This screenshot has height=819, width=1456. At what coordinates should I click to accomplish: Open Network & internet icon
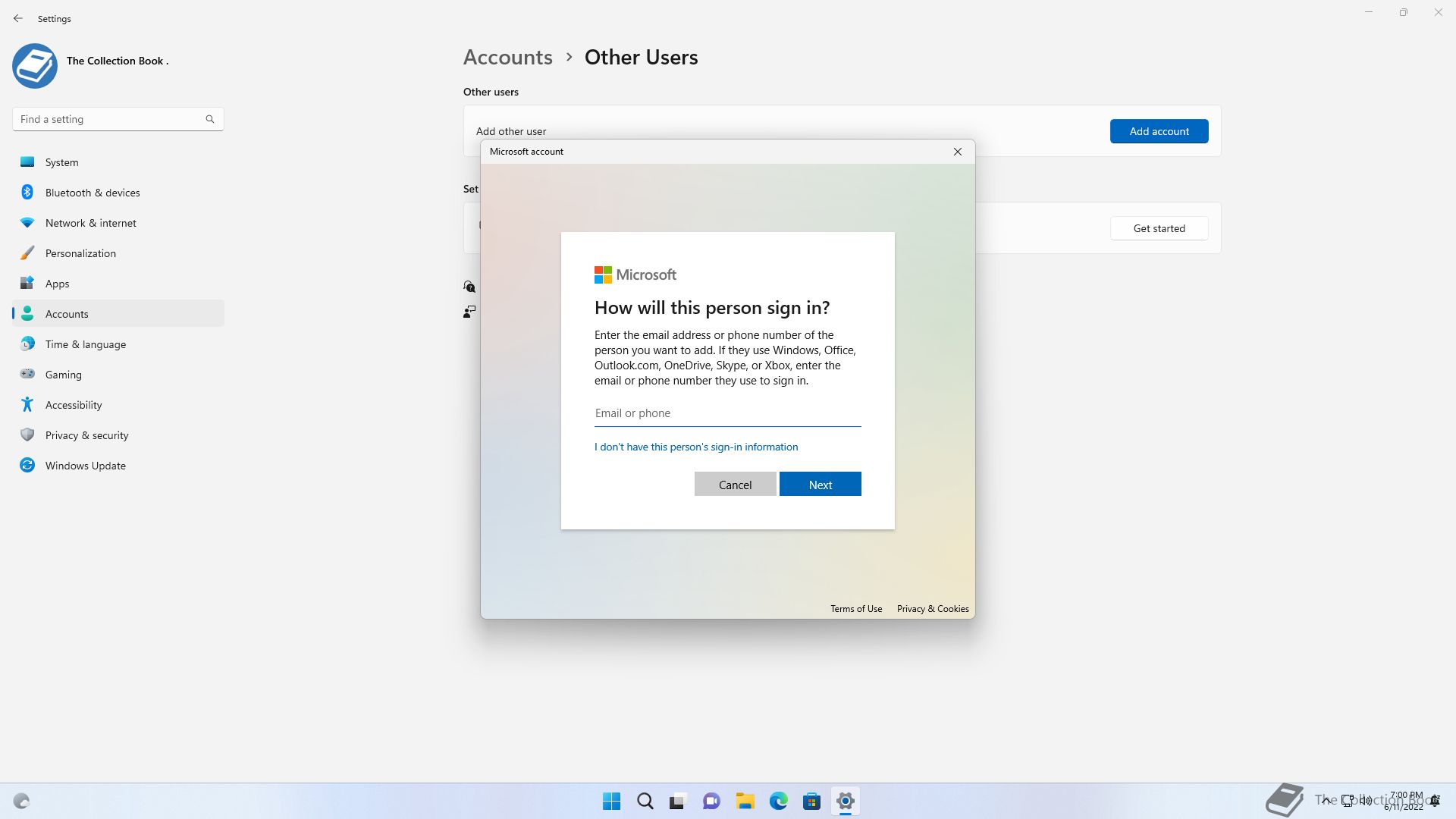[x=27, y=222]
